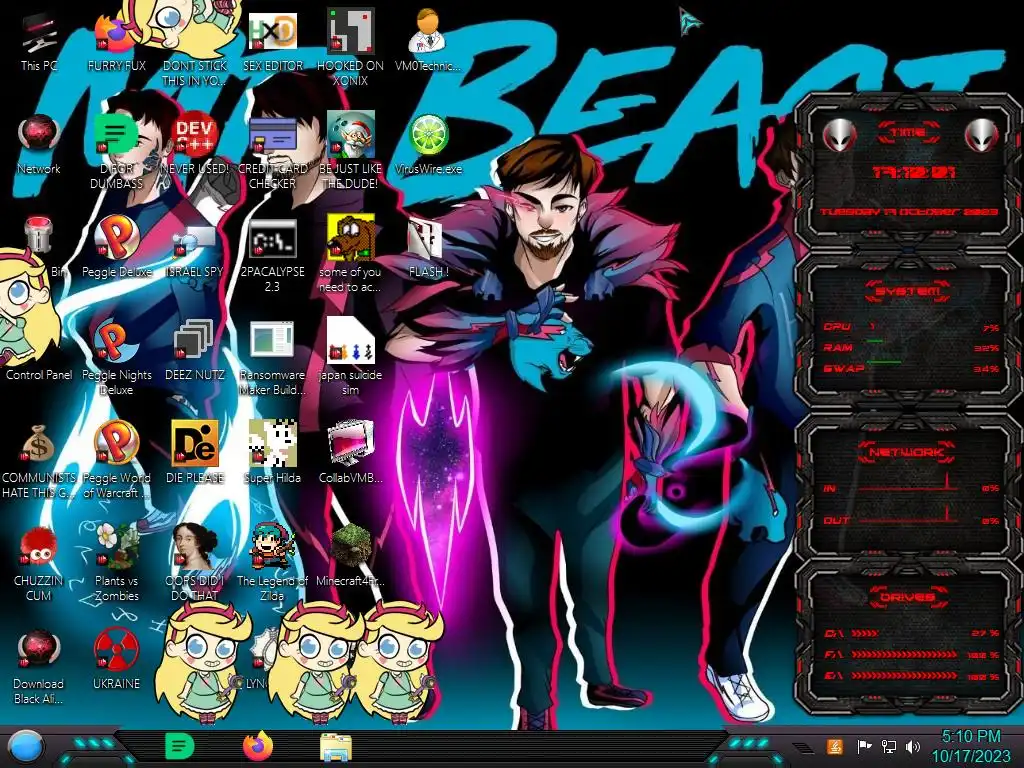
Task: Click the DRIVES header in the widget
Action: point(907,596)
